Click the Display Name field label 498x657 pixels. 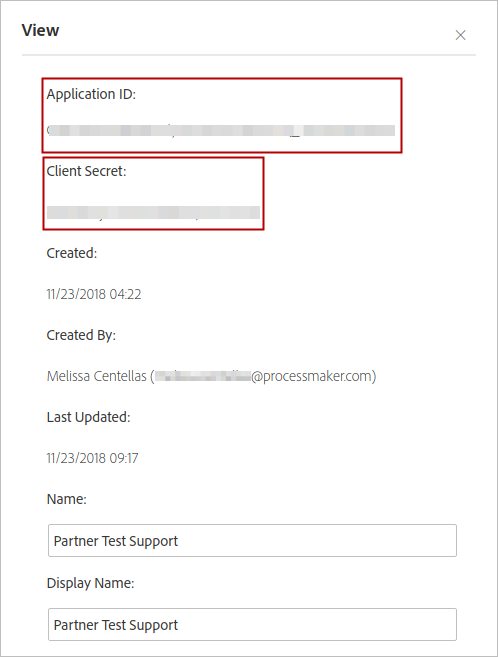tap(90, 583)
